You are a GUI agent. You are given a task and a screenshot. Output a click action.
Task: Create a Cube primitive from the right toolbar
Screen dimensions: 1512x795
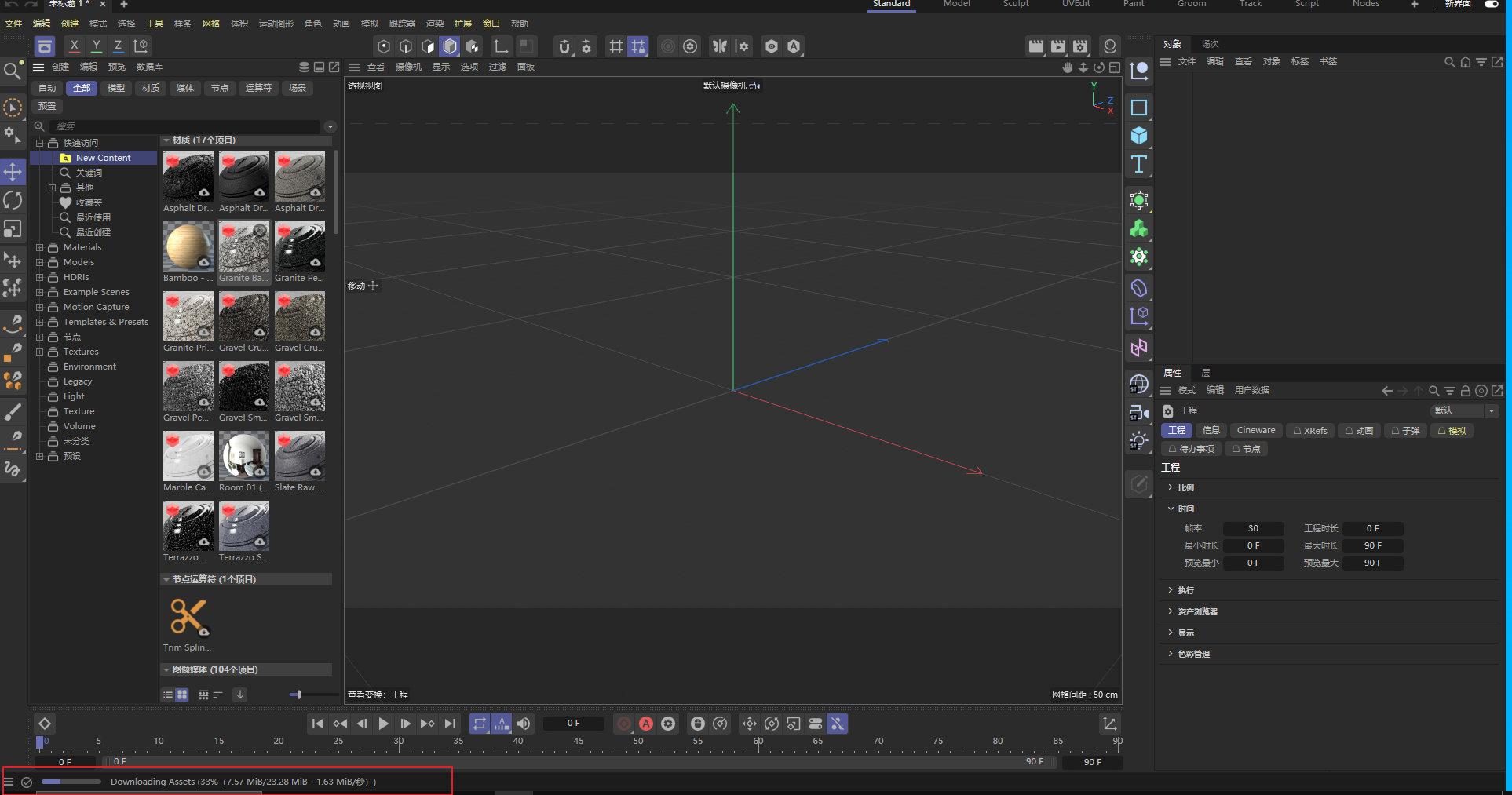(x=1139, y=136)
